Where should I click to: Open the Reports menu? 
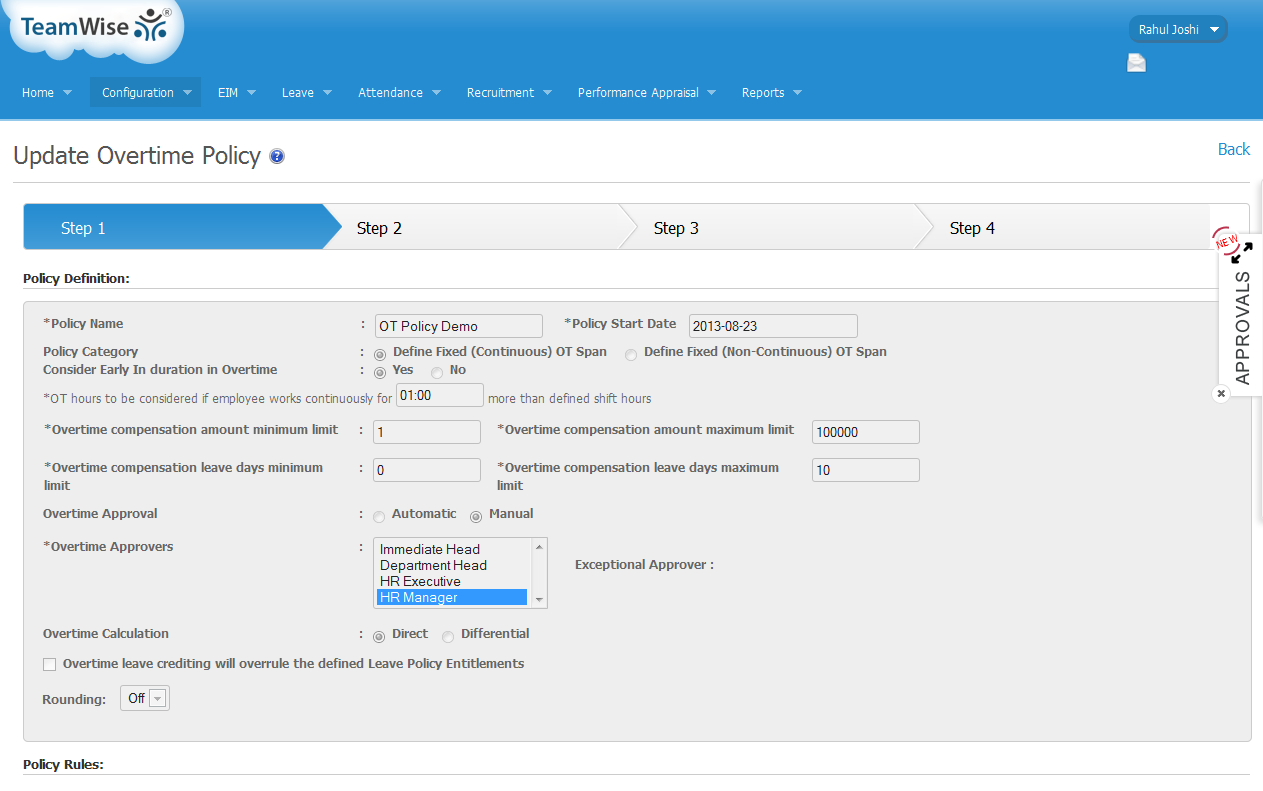point(771,93)
